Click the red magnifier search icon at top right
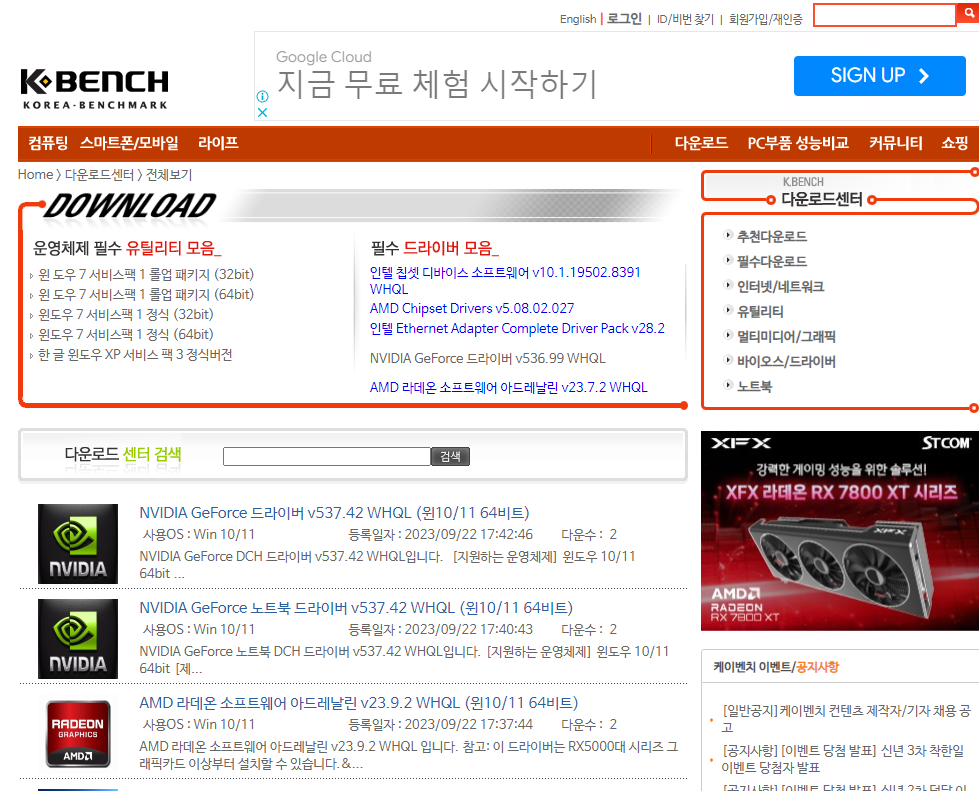Image resolution: width=979 pixels, height=791 pixels. point(966,14)
